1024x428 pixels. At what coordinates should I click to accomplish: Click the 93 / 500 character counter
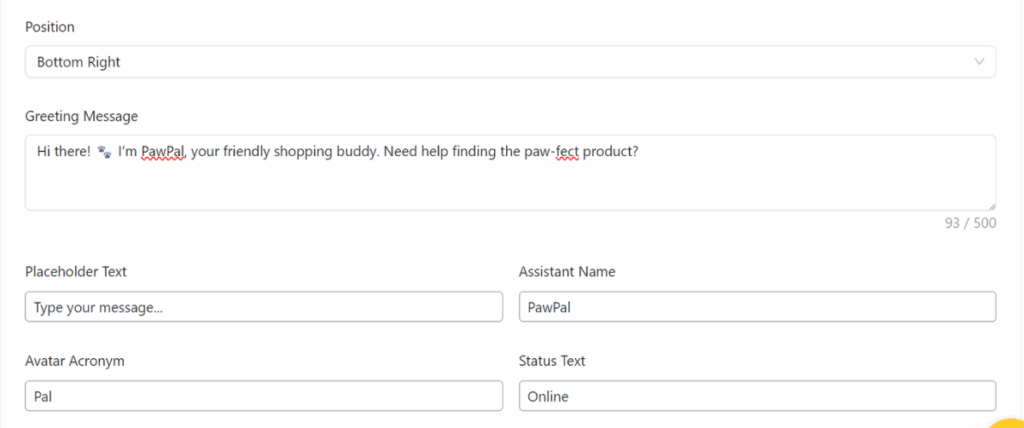tap(970, 223)
